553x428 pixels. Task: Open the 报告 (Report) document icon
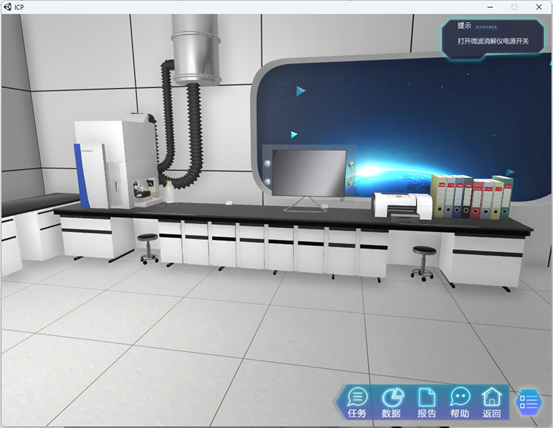427,402
